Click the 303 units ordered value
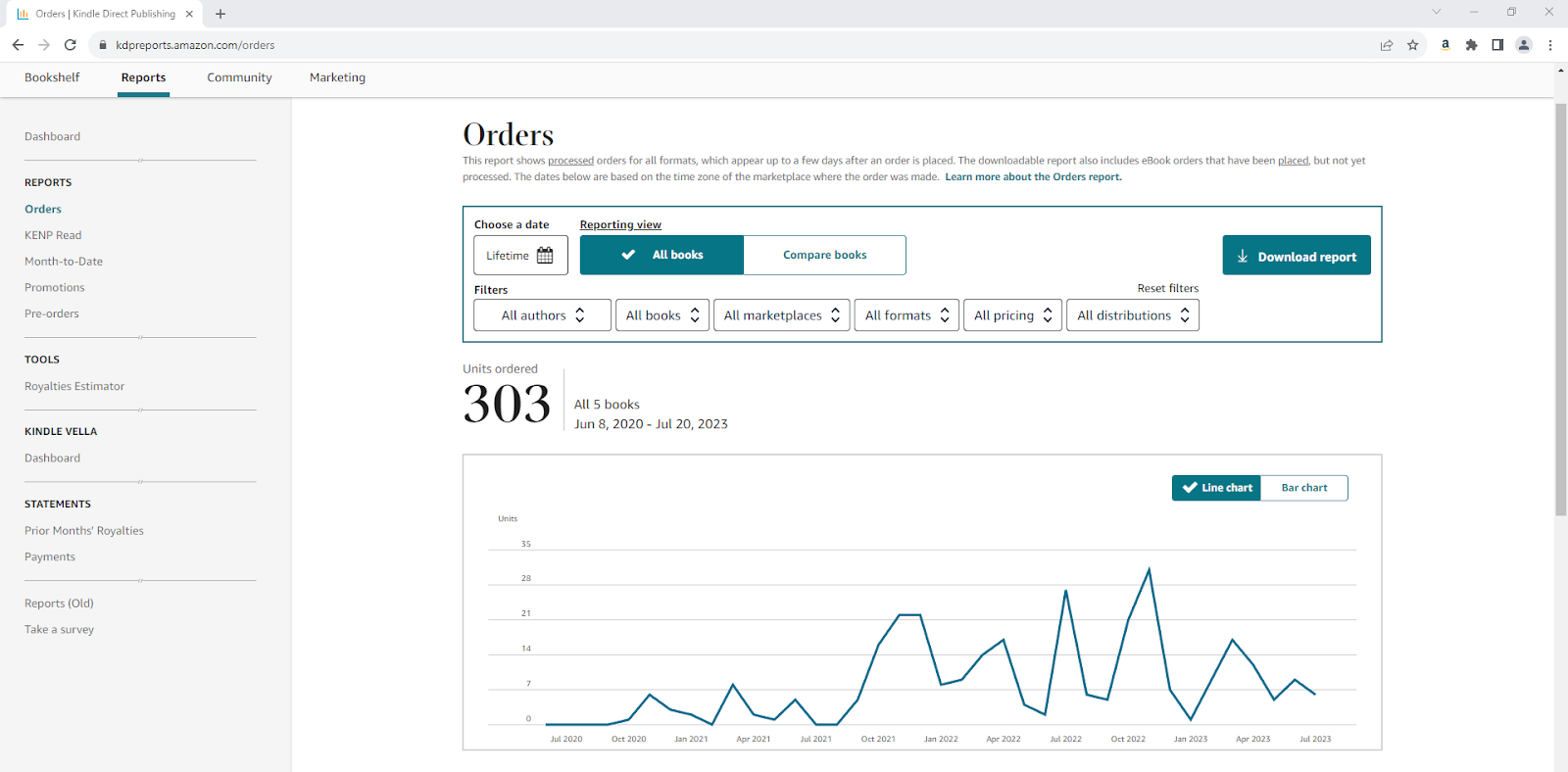Image resolution: width=1568 pixels, height=772 pixels. 507,404
